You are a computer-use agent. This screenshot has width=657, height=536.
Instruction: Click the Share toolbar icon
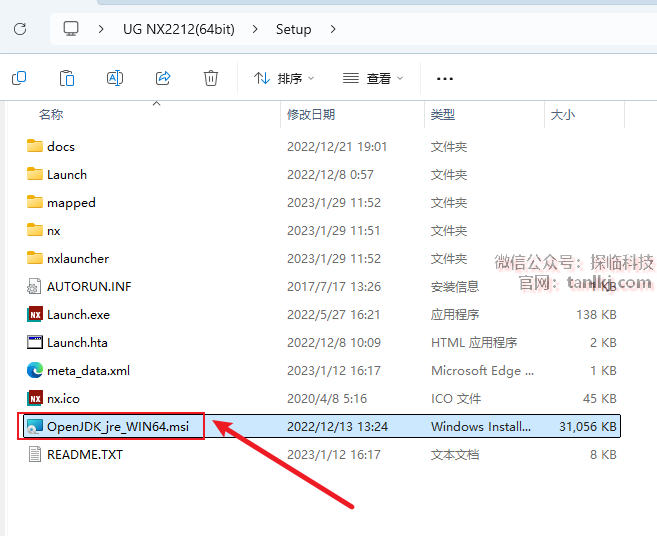163,78
